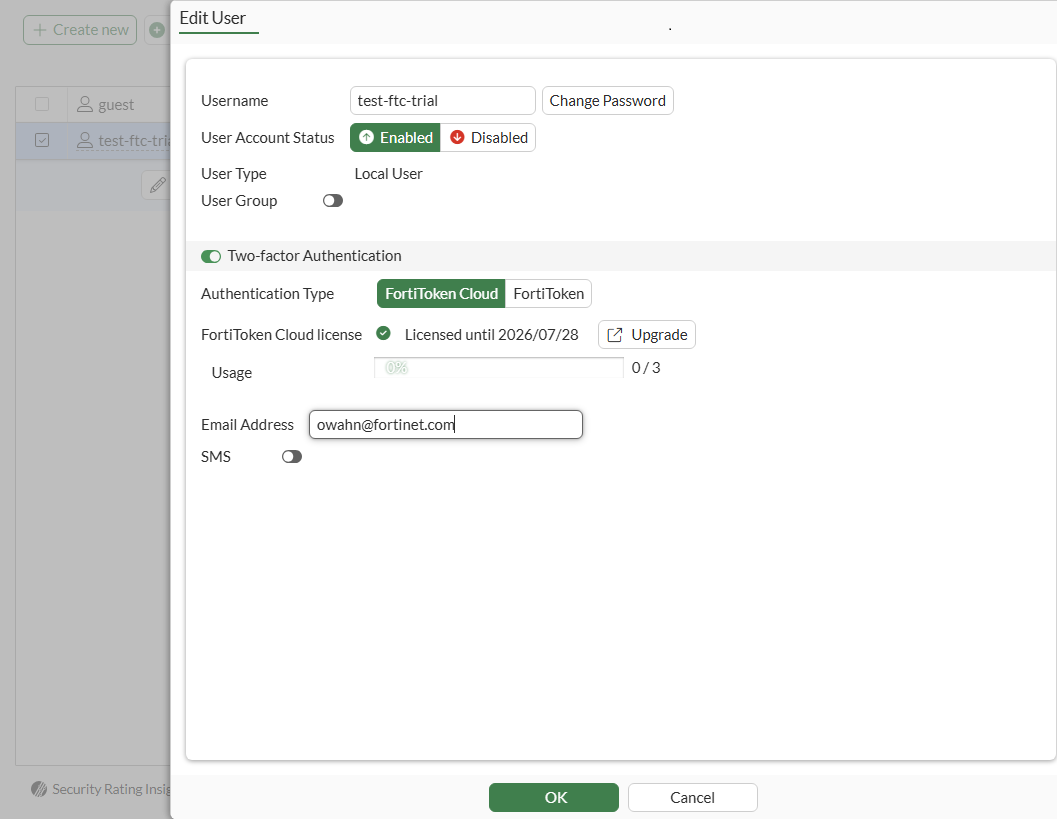Turn off Two-factor Authentication switch
This screenshot has height=819, width=1057.
click(x=211, y=256)
